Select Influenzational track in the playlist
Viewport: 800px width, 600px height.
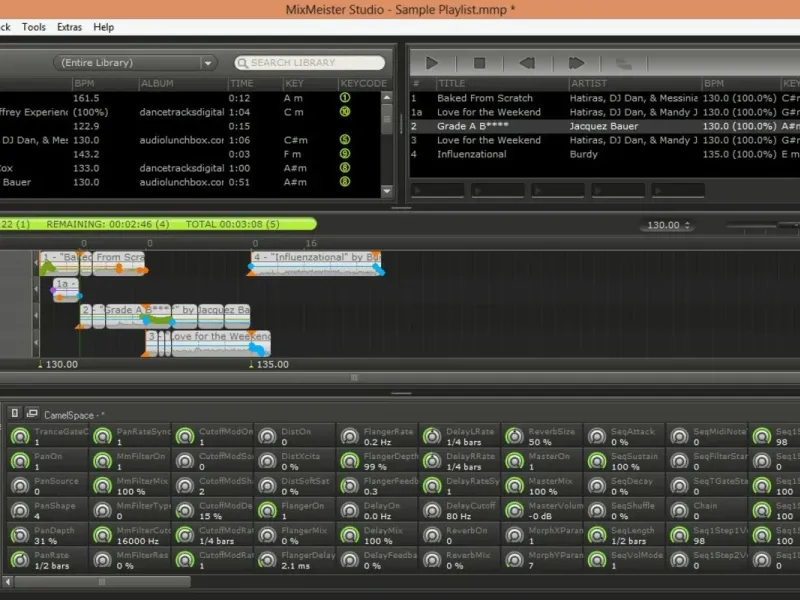472,154
